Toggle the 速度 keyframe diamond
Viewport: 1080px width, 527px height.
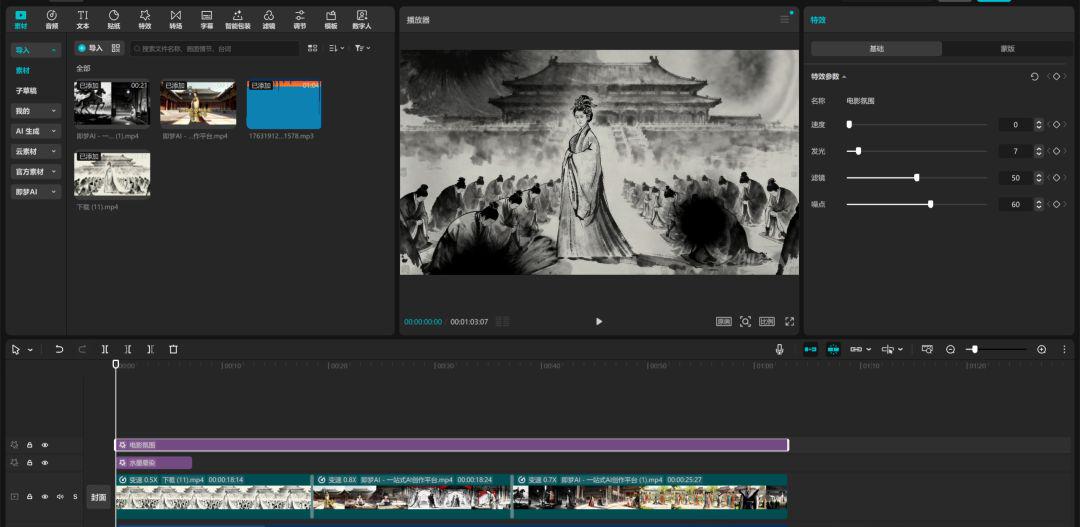click(x=1056, y=125)
